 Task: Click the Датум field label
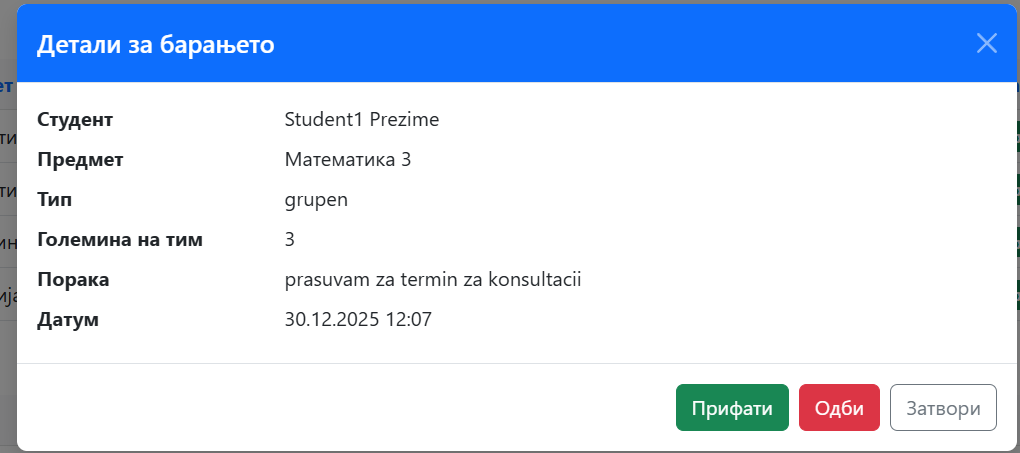pos(69,320)
